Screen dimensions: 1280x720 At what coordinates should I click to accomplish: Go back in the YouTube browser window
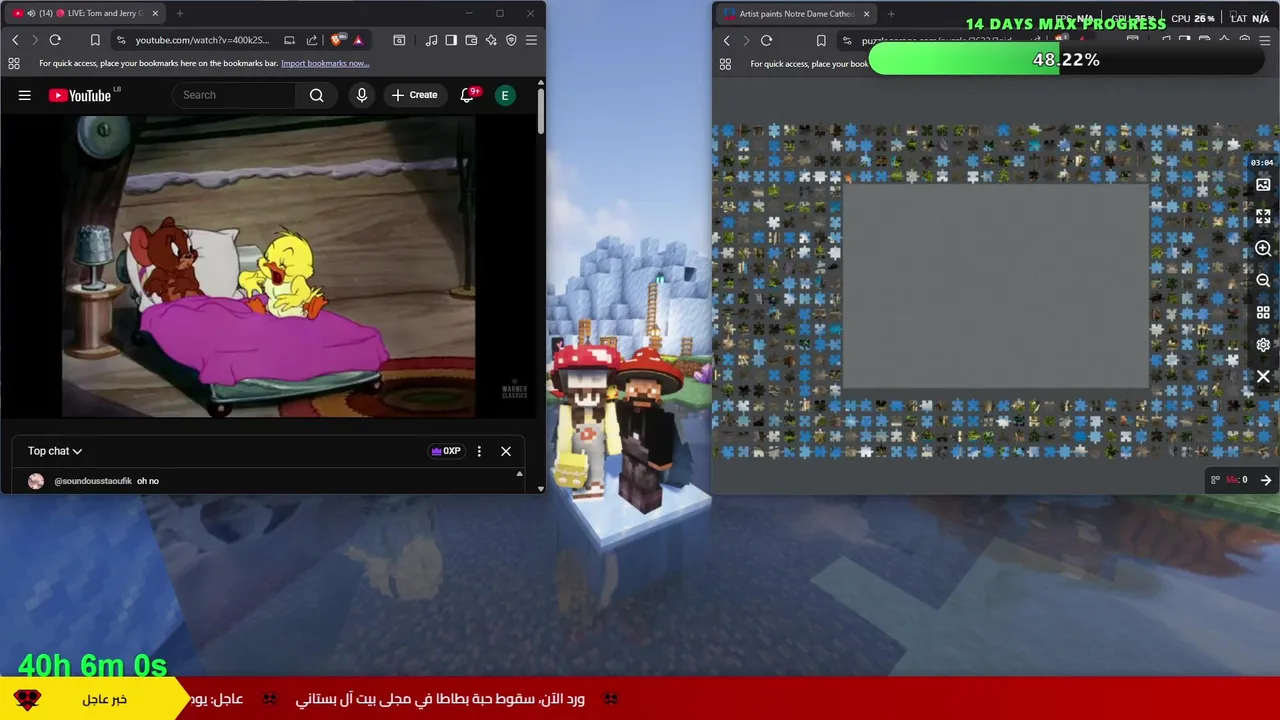[15, 40]
